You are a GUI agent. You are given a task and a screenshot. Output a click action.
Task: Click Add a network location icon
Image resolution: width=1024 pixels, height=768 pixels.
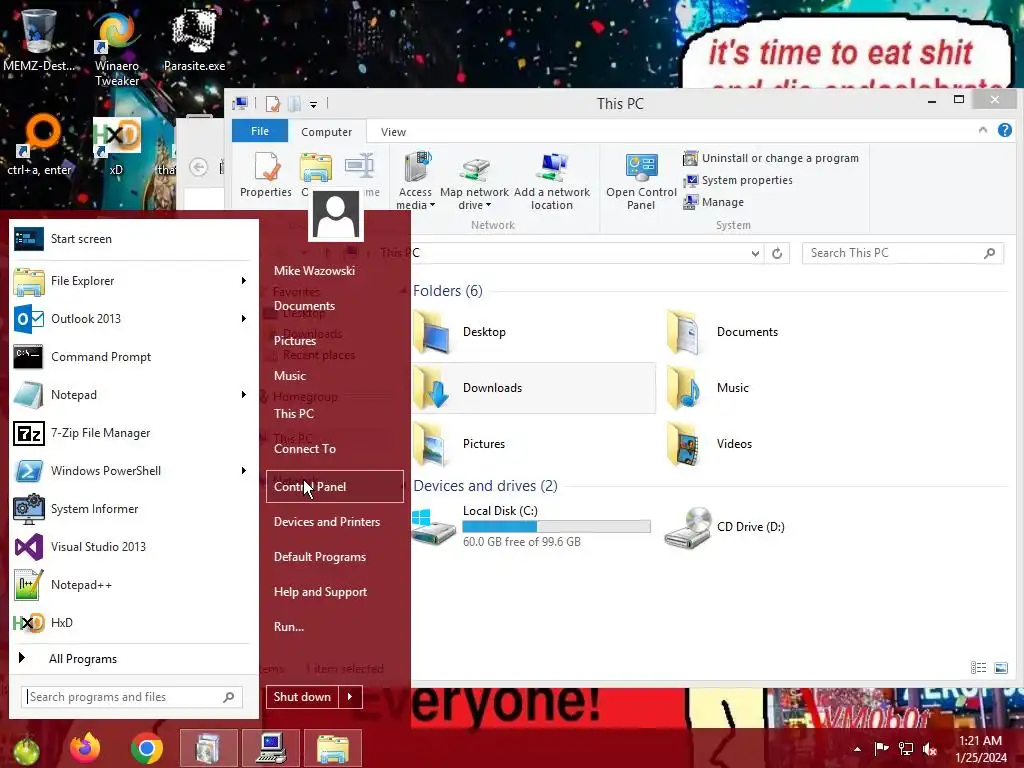[552, 181]
